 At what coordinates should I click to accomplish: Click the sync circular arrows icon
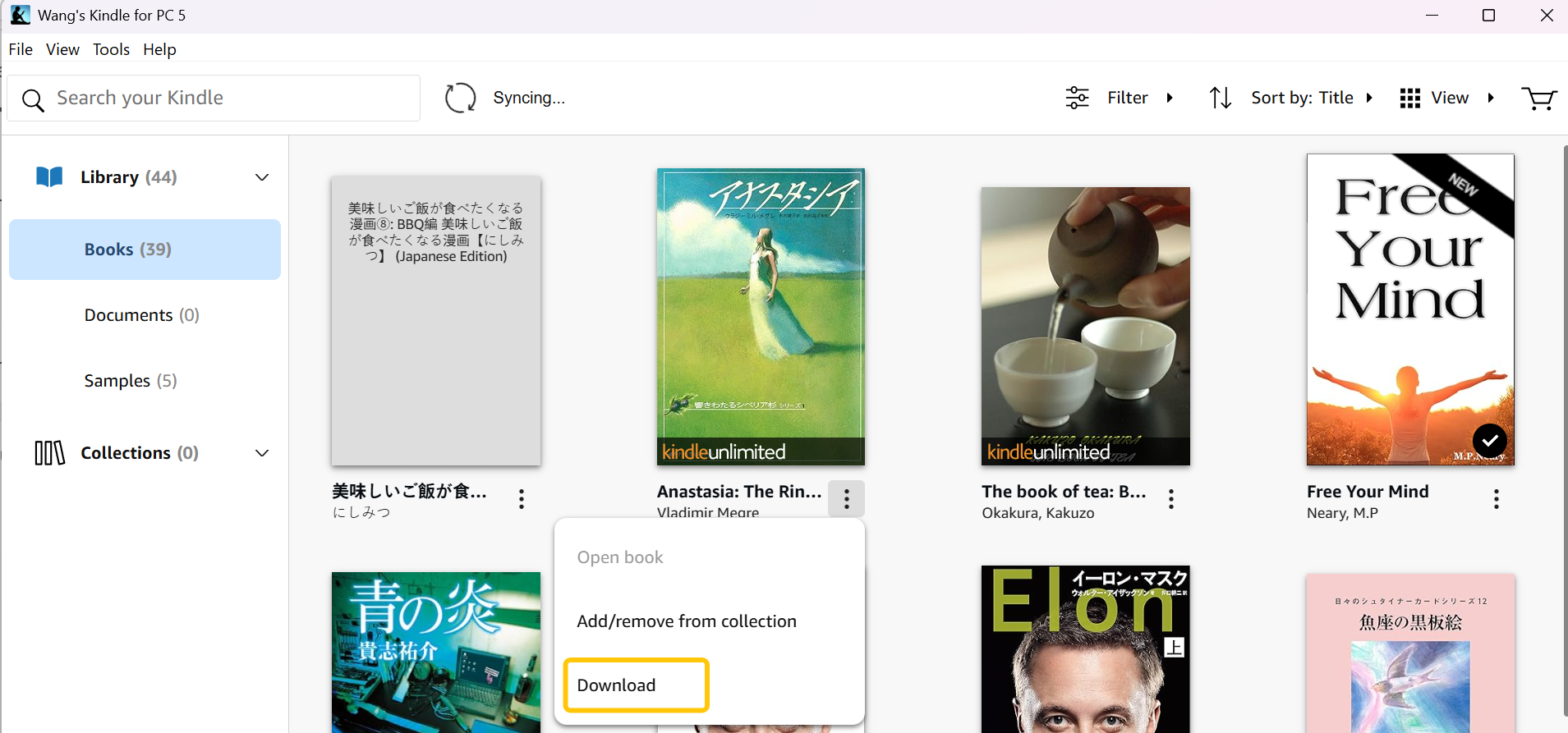[461, 98]
